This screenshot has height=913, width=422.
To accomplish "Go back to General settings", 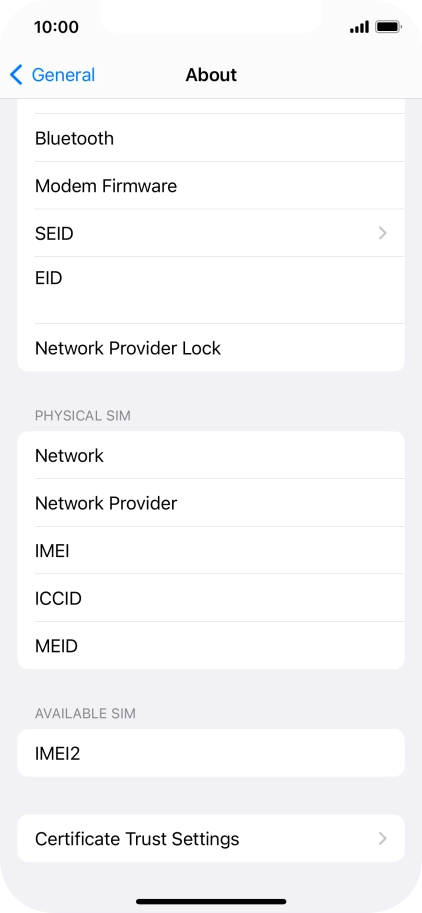I will 52,75.
